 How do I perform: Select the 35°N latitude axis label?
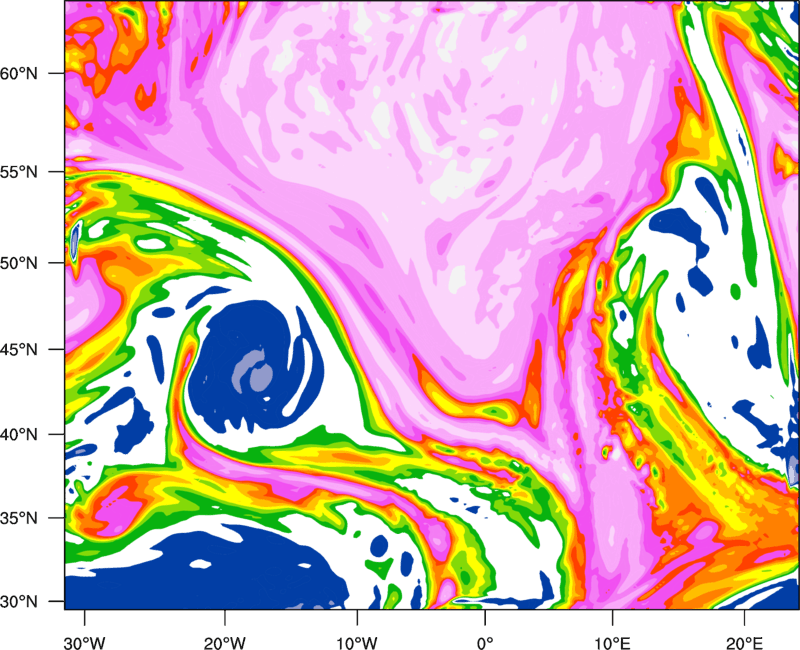pos(19,518)
